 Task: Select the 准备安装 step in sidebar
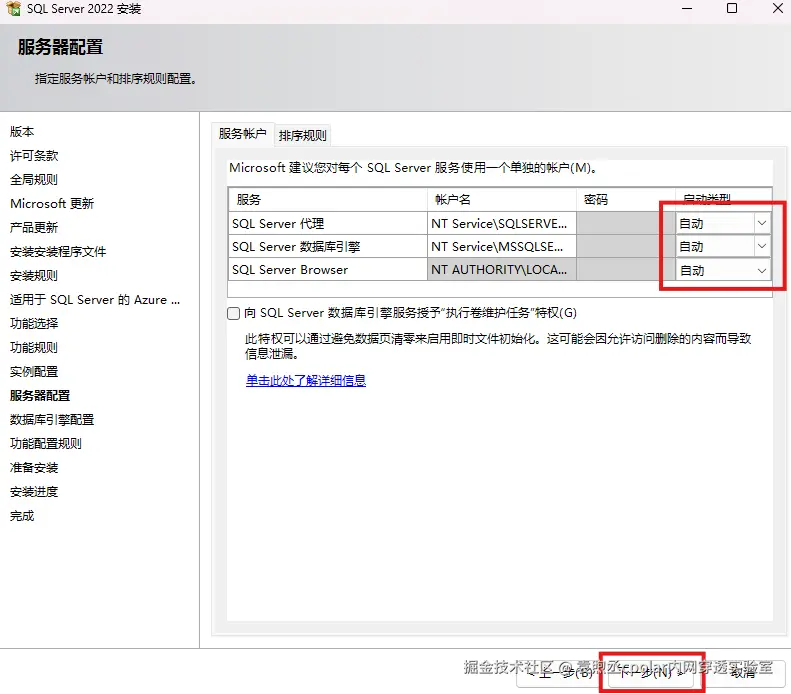pos(34,468)
